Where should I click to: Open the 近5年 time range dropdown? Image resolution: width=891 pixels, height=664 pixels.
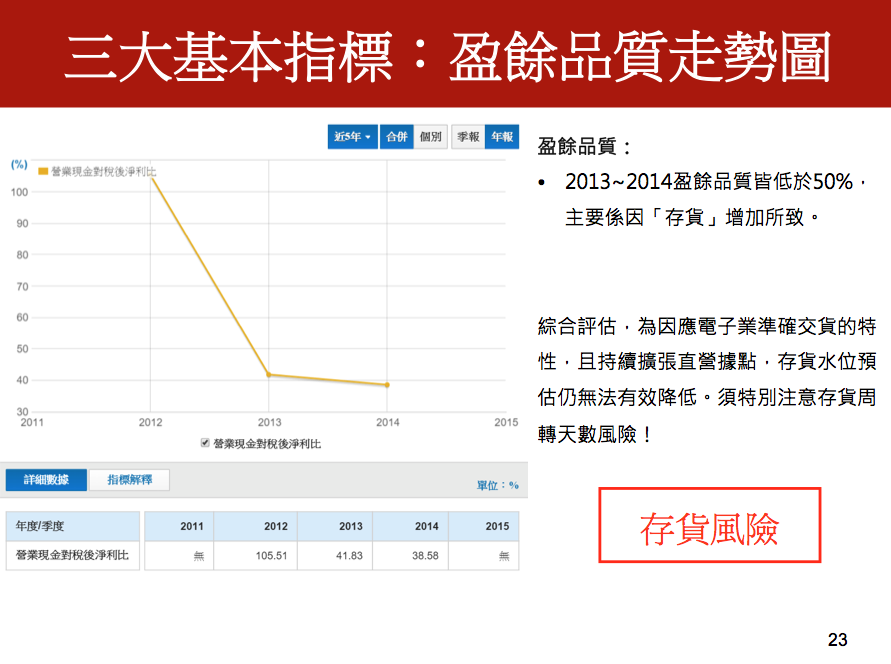pos(352,137)
